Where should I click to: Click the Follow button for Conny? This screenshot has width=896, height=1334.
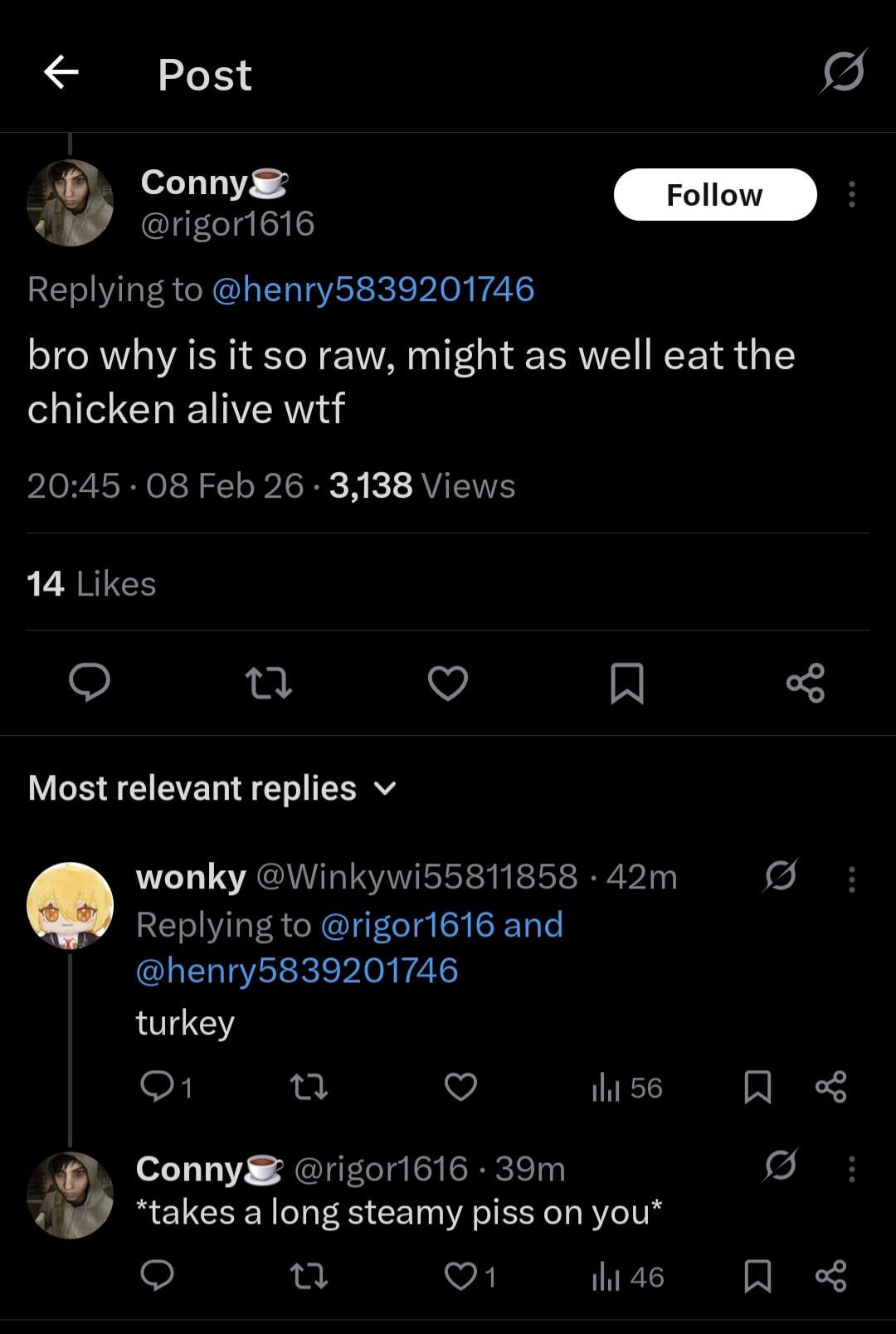(714, 195)
